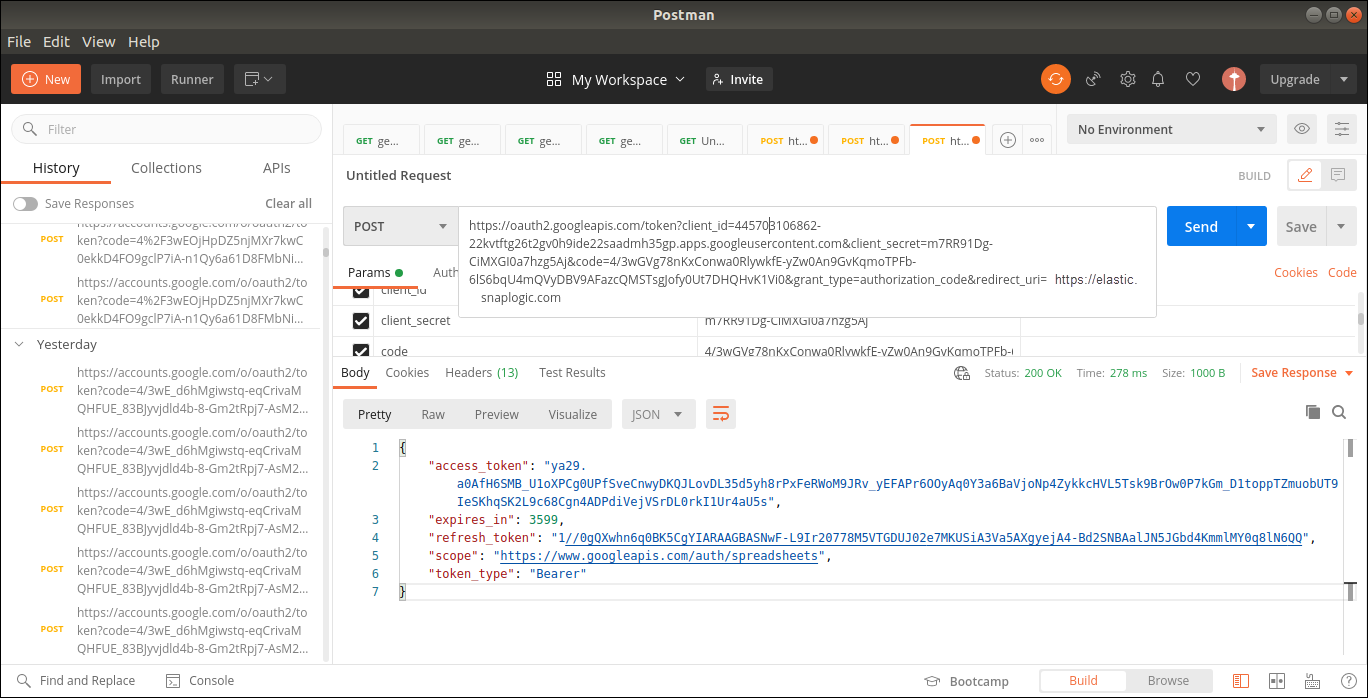Open the tab options ellipsis menu
The width and height of the screenshot is (1368, 698).
point(1037,141)
